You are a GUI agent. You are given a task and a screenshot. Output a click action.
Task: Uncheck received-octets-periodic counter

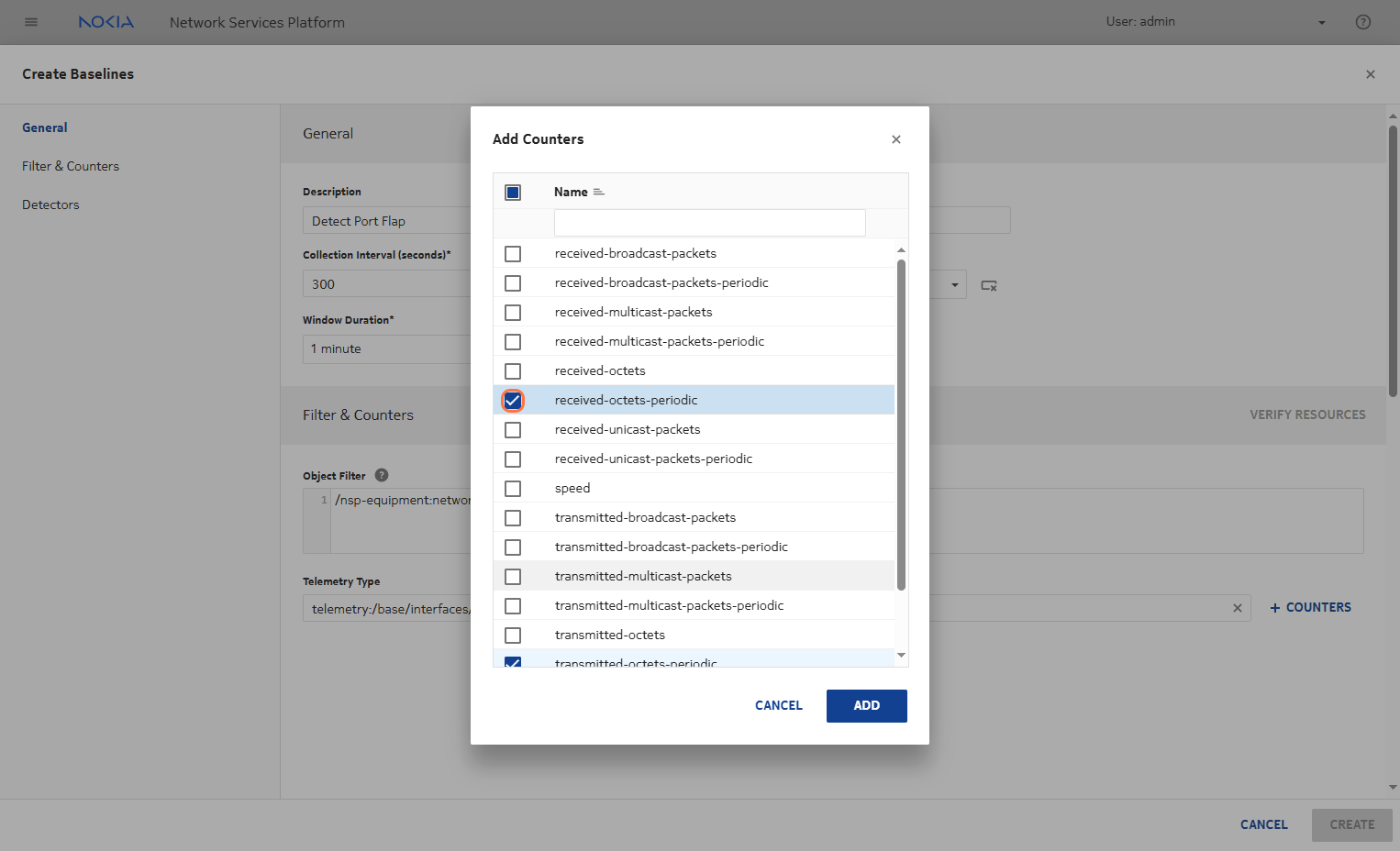pos(513,401)
